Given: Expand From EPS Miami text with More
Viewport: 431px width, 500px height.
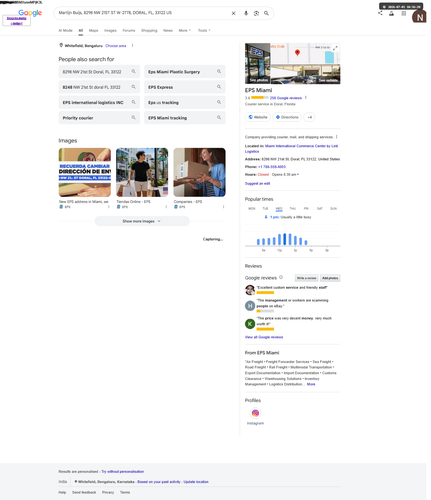Looking at the screenshot, I should [x=311, y=384].
